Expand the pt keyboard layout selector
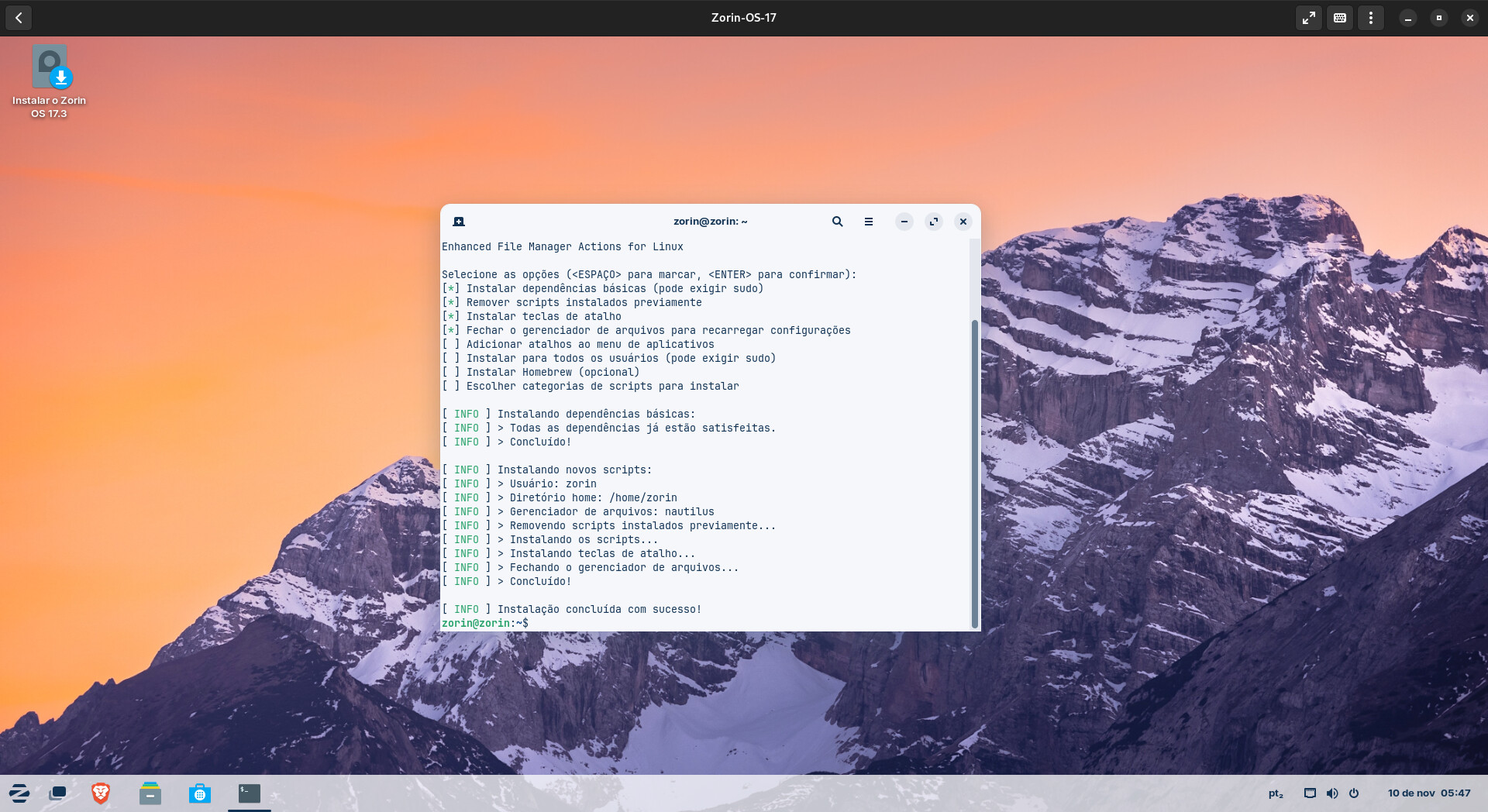The image size is (1488, 812). coord(1276,793)
